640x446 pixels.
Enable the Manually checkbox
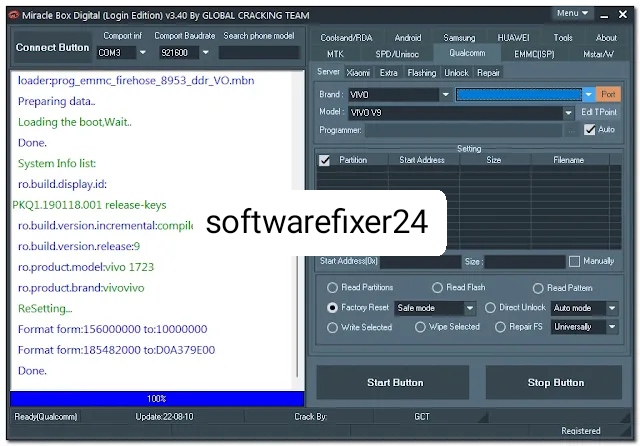(x=574, y=261)
